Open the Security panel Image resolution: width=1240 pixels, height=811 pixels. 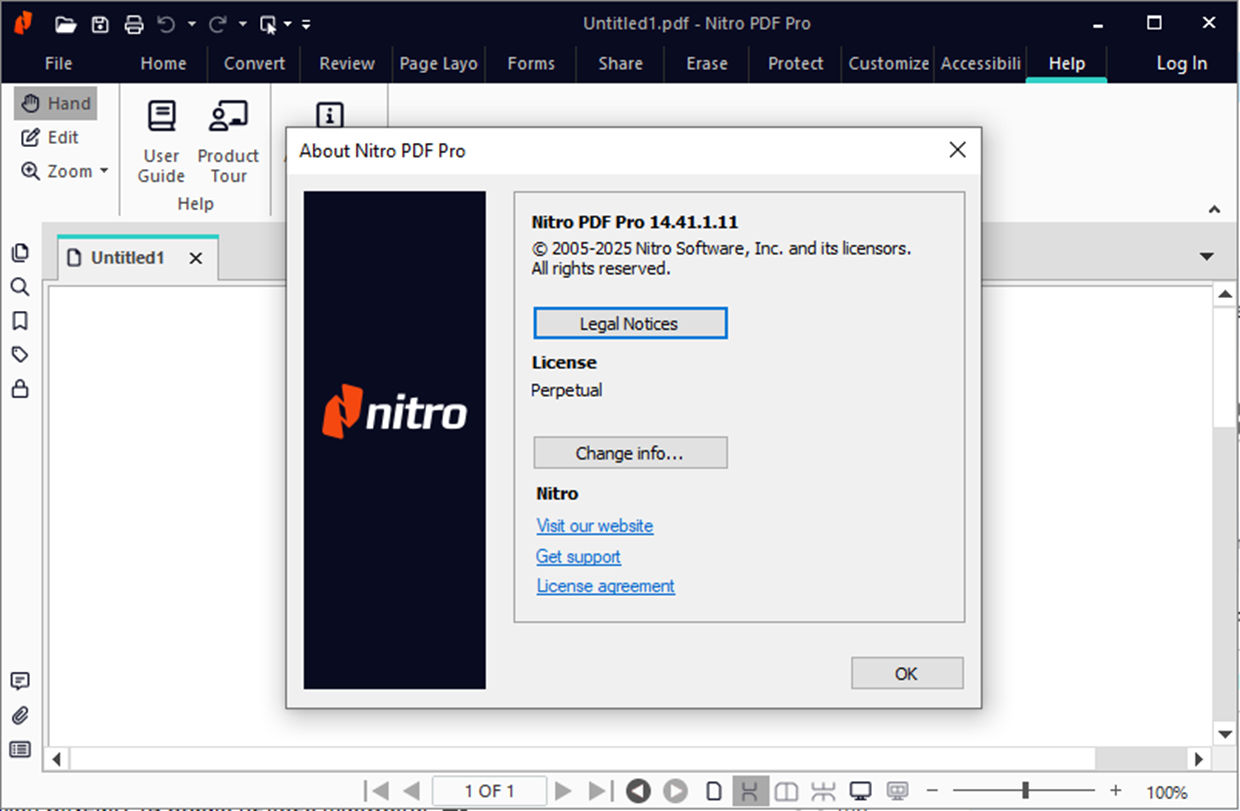[x=20, y=387]
